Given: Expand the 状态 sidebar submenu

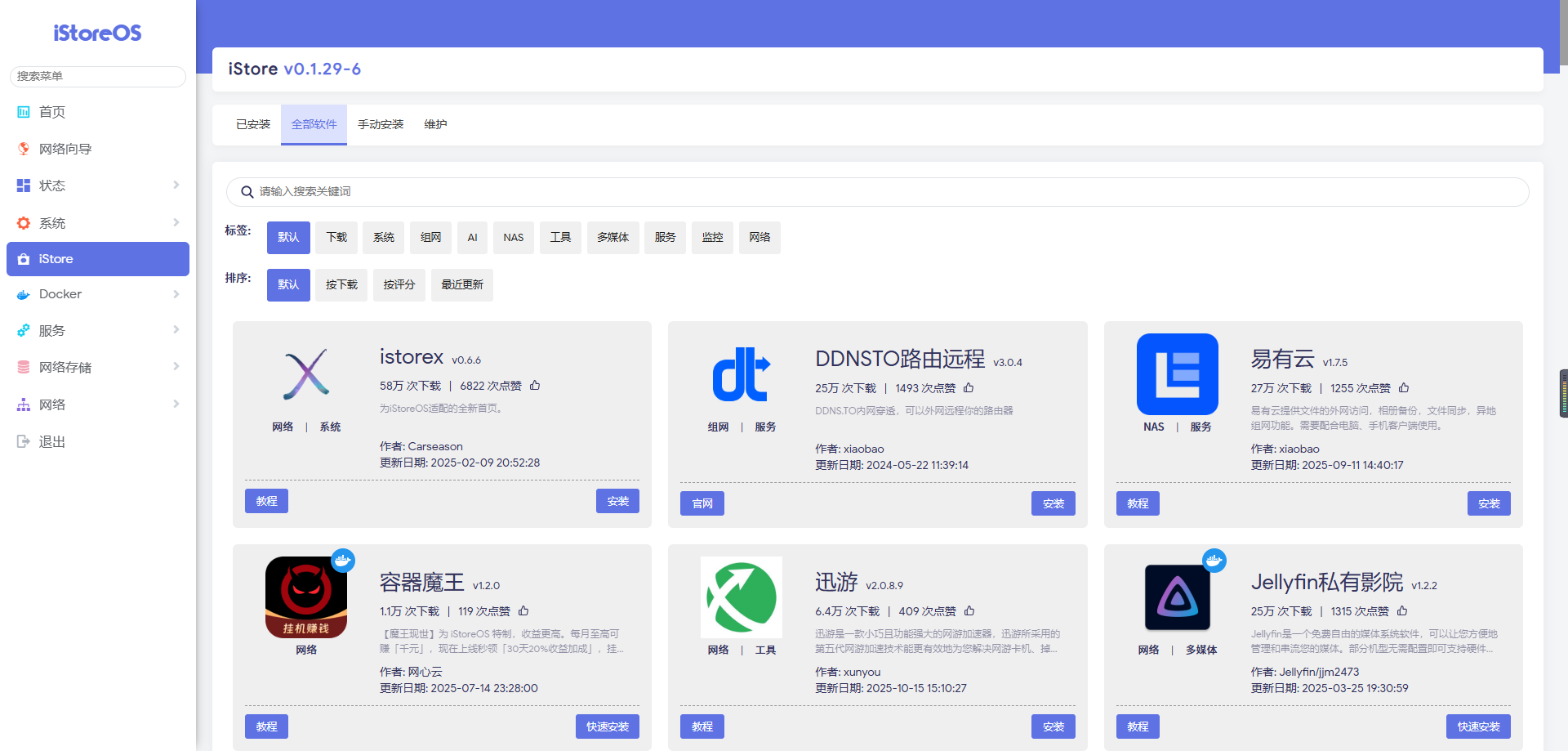Looking at the screenshot, I should pos(97,186).
